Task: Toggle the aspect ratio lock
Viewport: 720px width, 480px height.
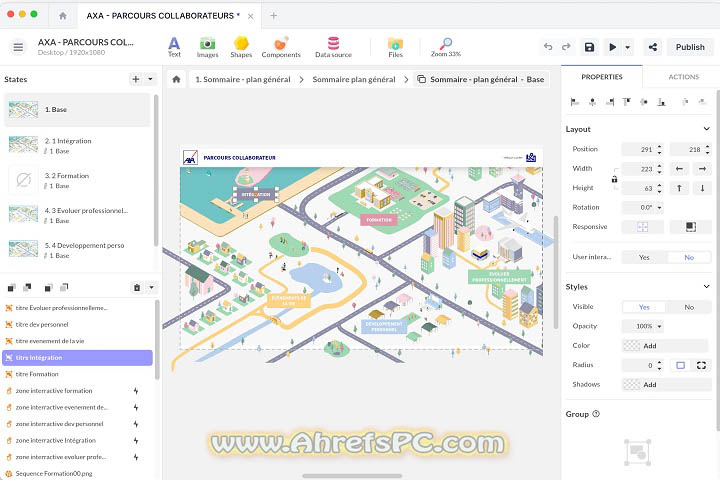Action: 614,179
